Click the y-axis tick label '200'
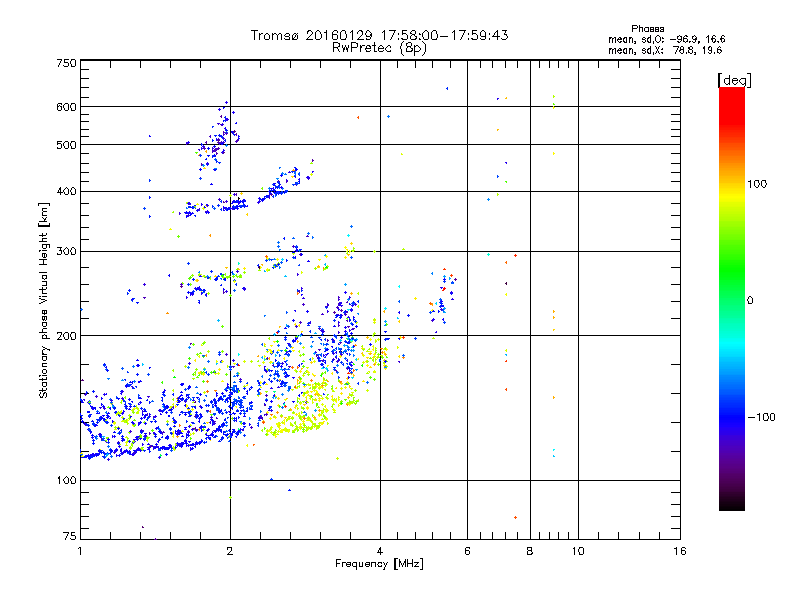The height and width of the screenshot is (600, 800). (66, 336)
